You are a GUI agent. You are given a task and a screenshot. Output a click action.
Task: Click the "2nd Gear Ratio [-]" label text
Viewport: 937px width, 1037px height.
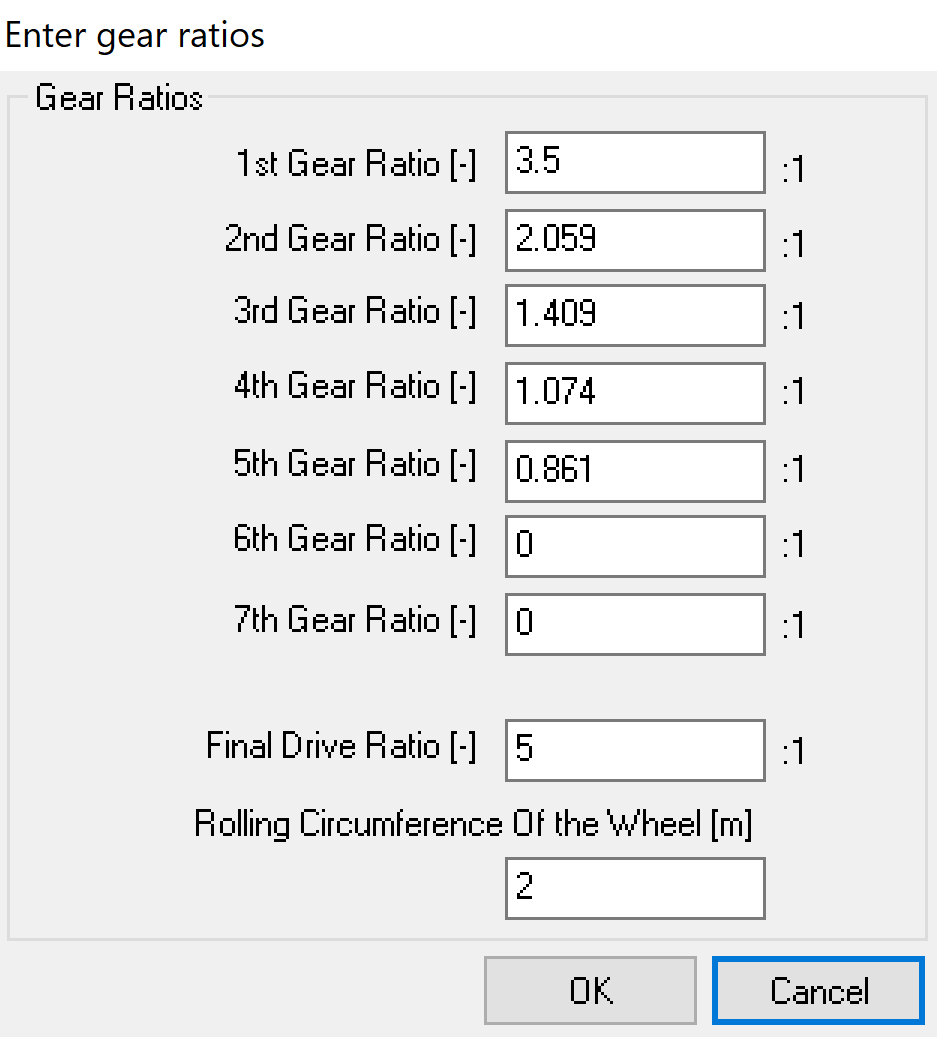click(350, 240)
